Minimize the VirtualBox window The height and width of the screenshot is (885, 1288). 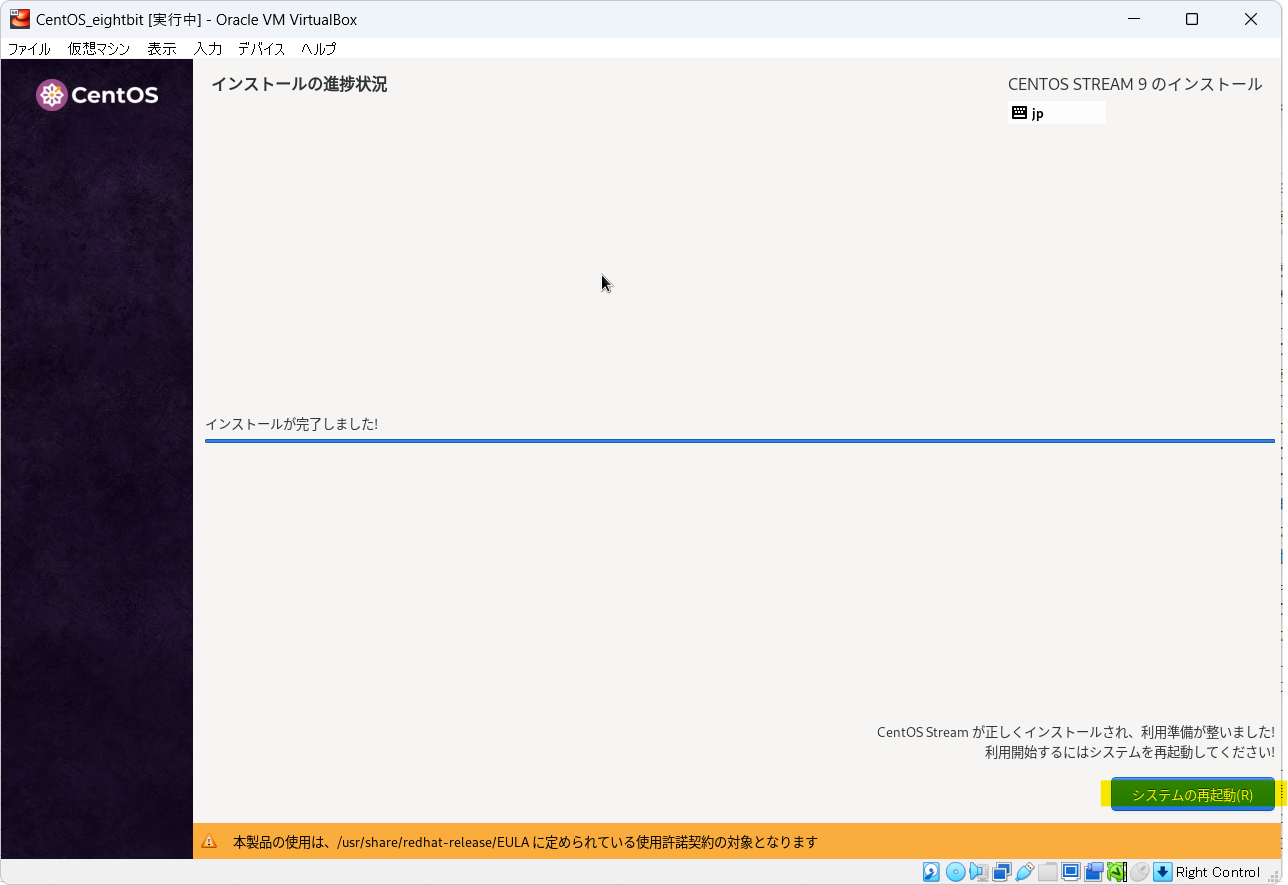(1133, 19)
